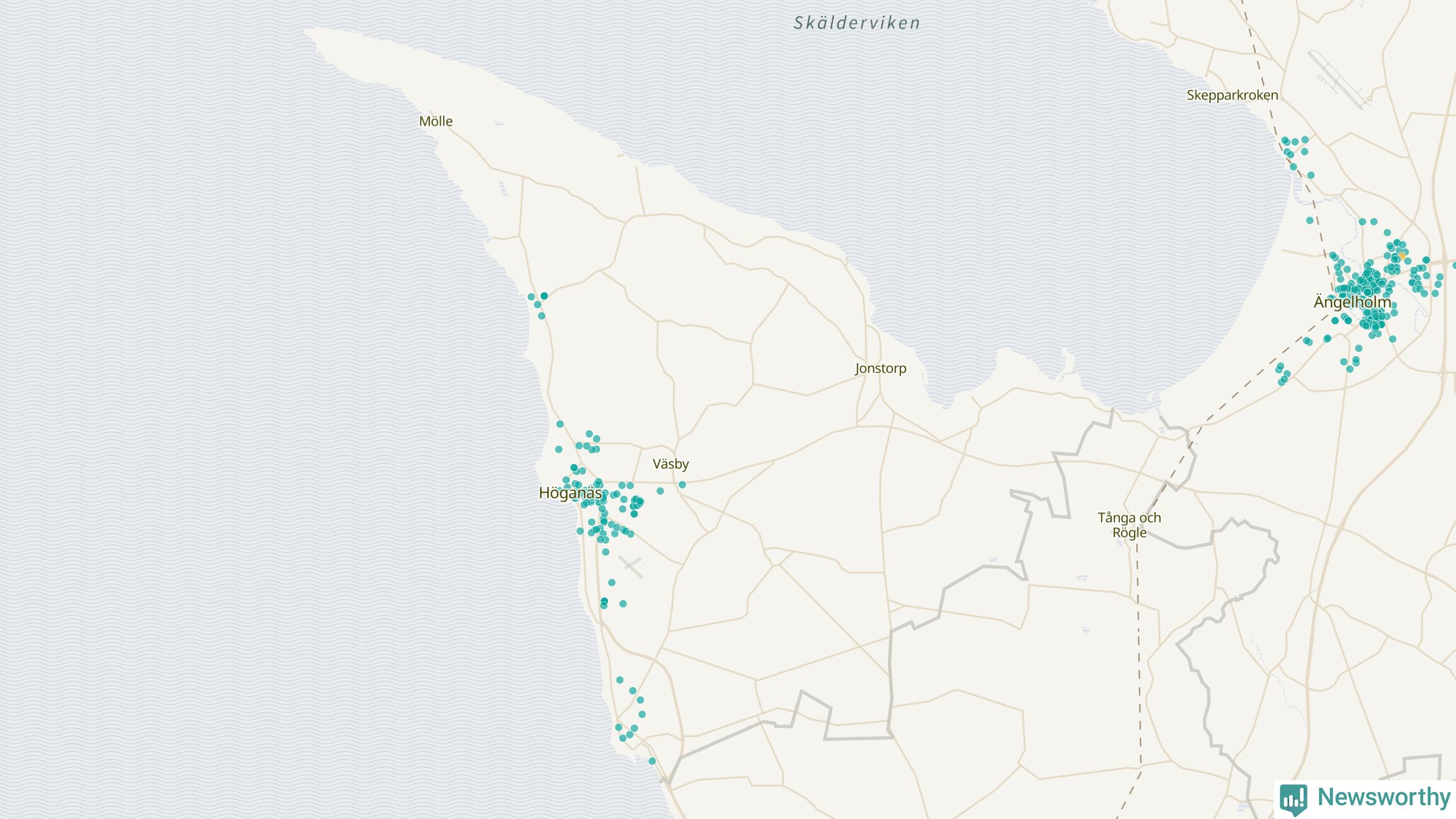The image size is (1456, 819).
Task: Click single marker left of Väsby marker
Action: click(x=660, y=491)
